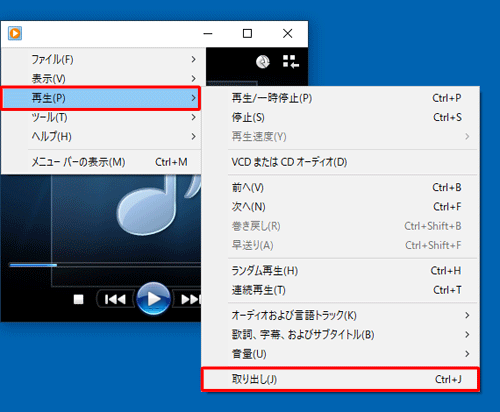Toggle 連続再生(T) repeat option
Image resolution: width=500 pixels, height=412 pixels.
(x=340, y=290)
